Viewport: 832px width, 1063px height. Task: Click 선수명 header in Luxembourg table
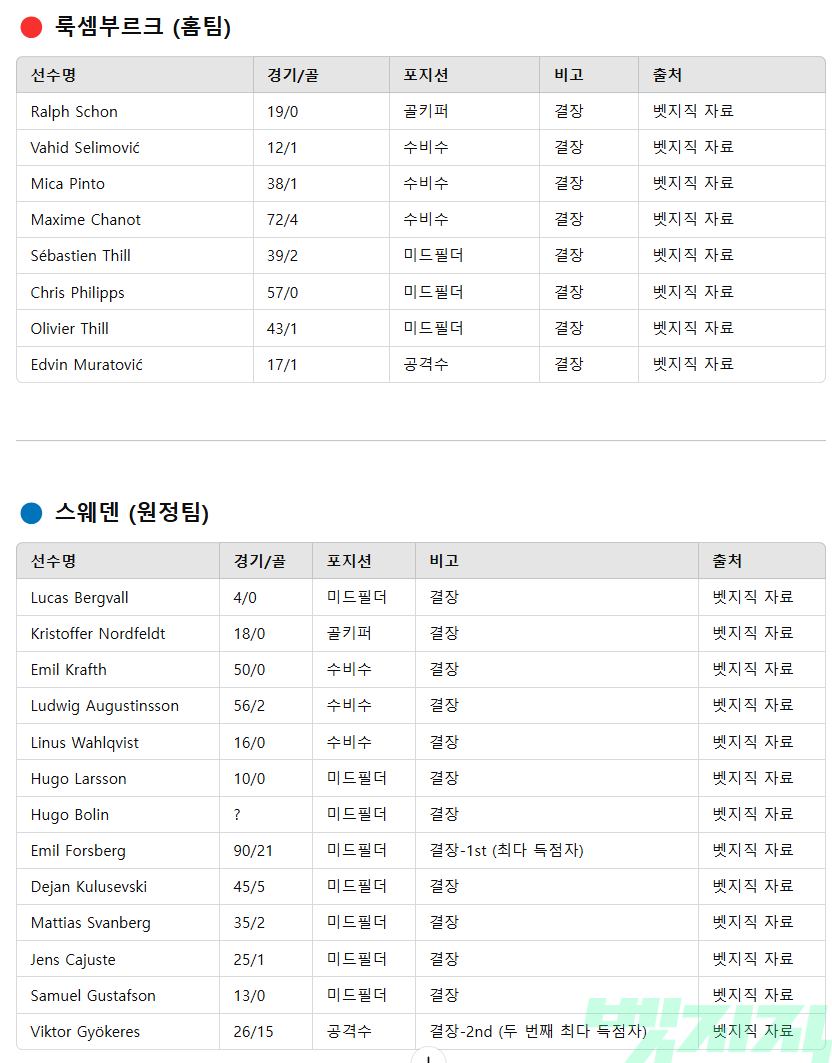[x=53, y=75]
